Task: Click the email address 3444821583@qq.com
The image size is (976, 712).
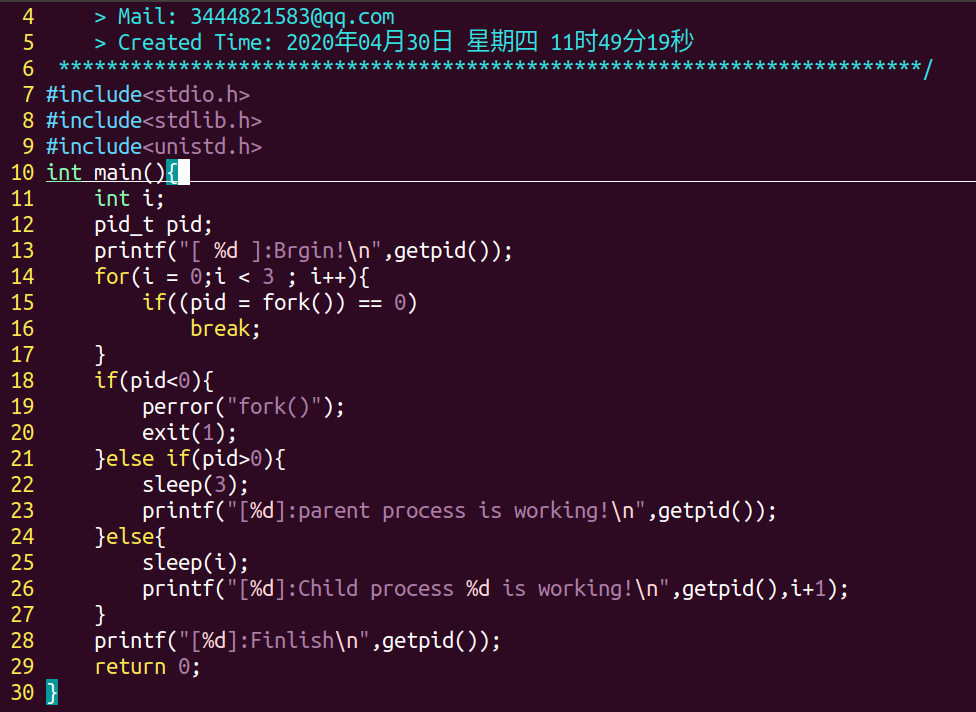Action: tap(290, 17)
